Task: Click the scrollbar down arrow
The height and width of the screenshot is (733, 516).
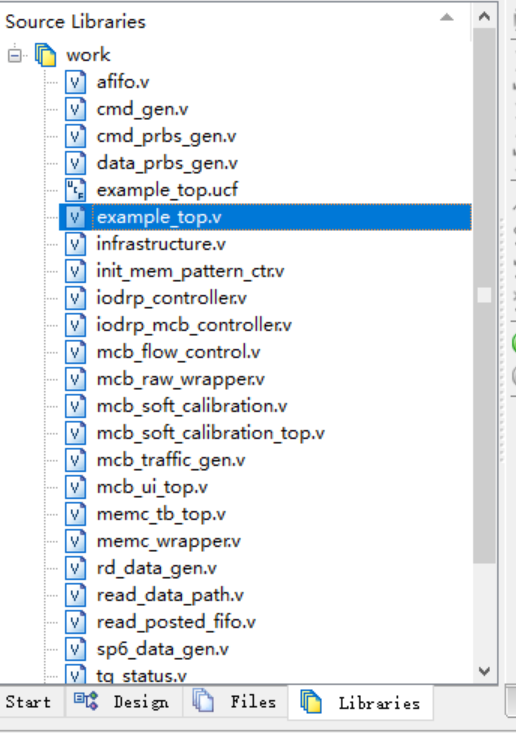Action: tap(485, 671)
